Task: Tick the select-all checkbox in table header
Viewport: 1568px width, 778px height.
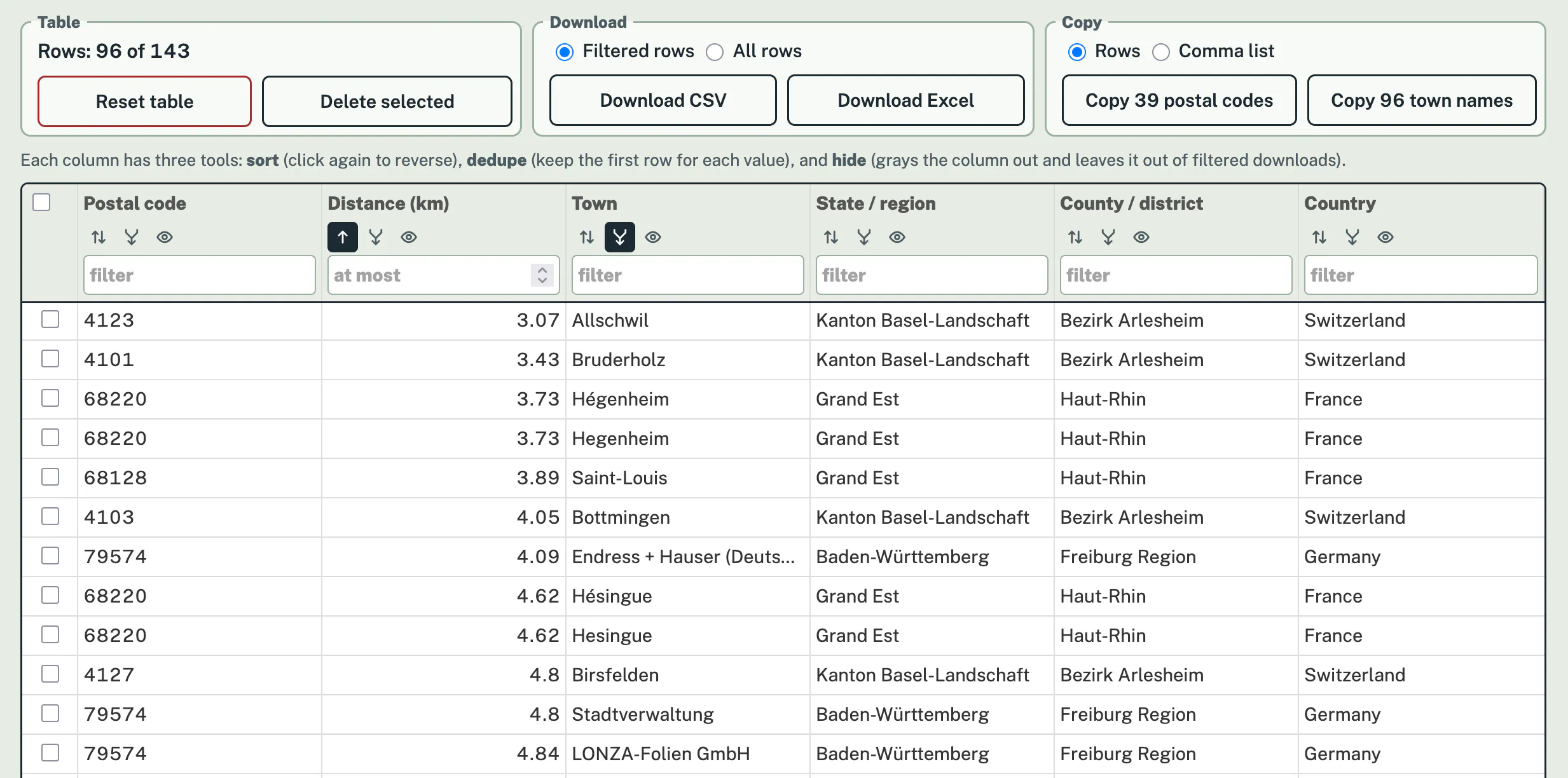Action: pos(41,202)
